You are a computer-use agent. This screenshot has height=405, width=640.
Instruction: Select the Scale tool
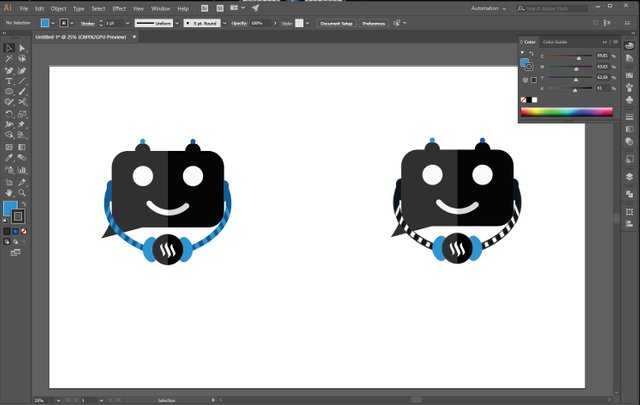click(x=22, y=113)
